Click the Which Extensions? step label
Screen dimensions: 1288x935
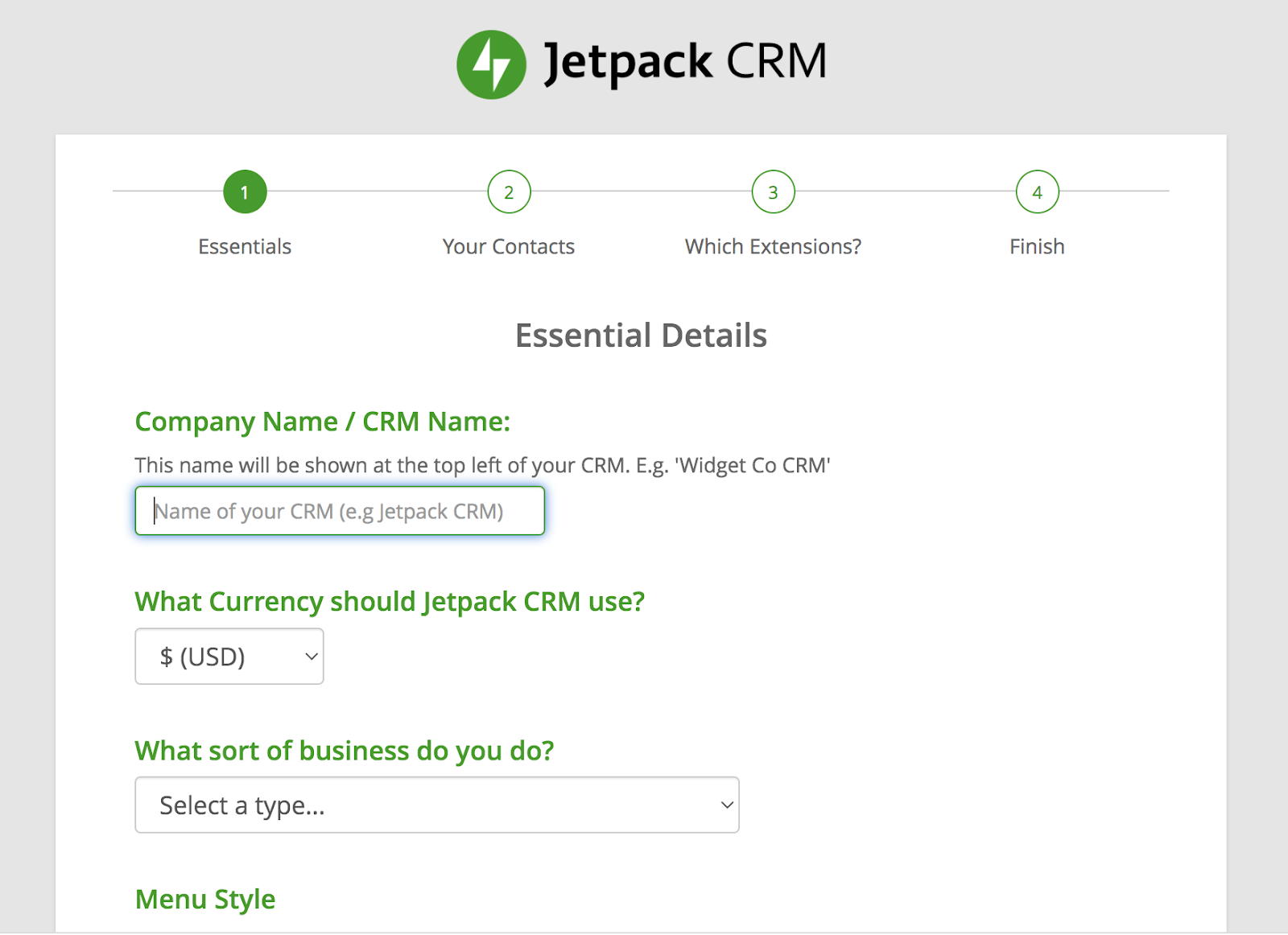coord(773,246)
